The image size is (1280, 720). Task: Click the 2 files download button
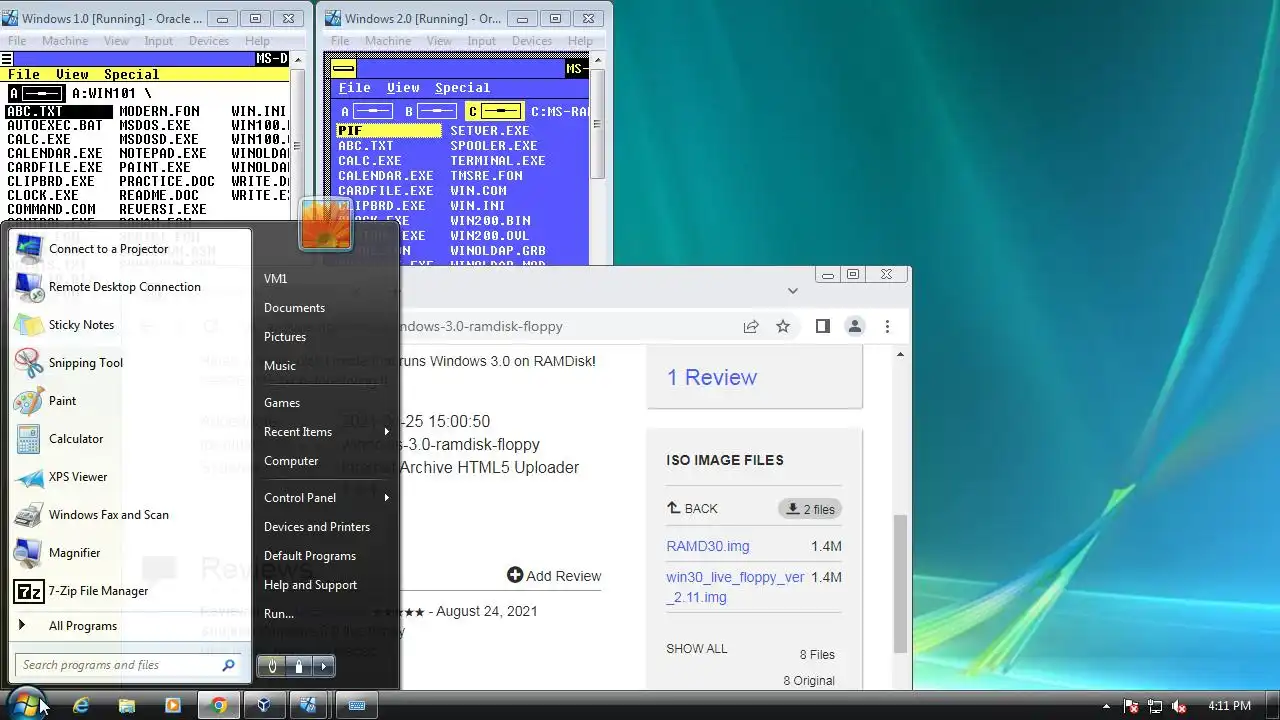[810, 509]
